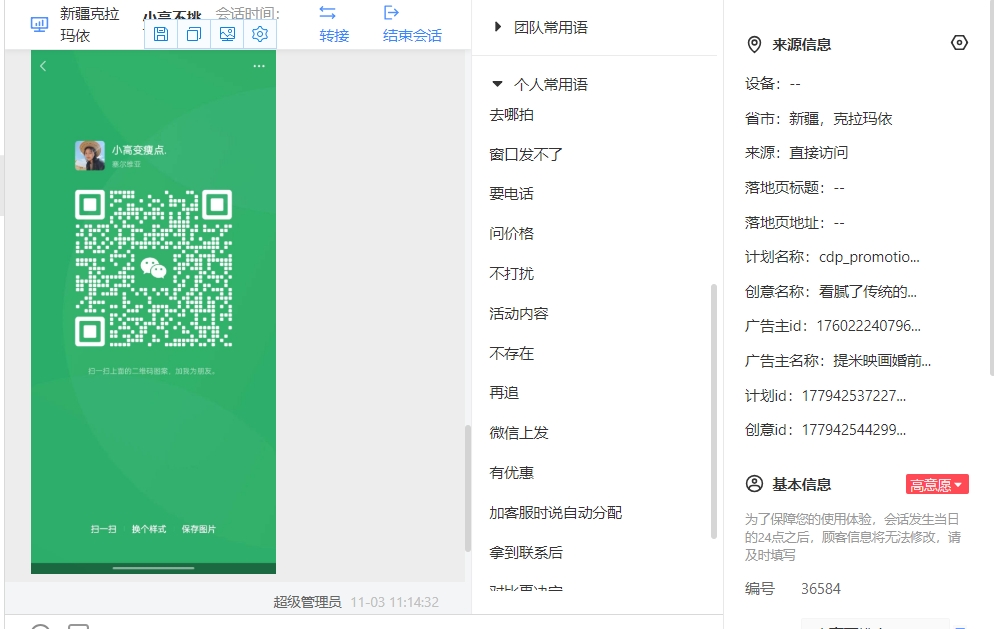Pick the 不打扰 quick phrase

click(512, 273)
